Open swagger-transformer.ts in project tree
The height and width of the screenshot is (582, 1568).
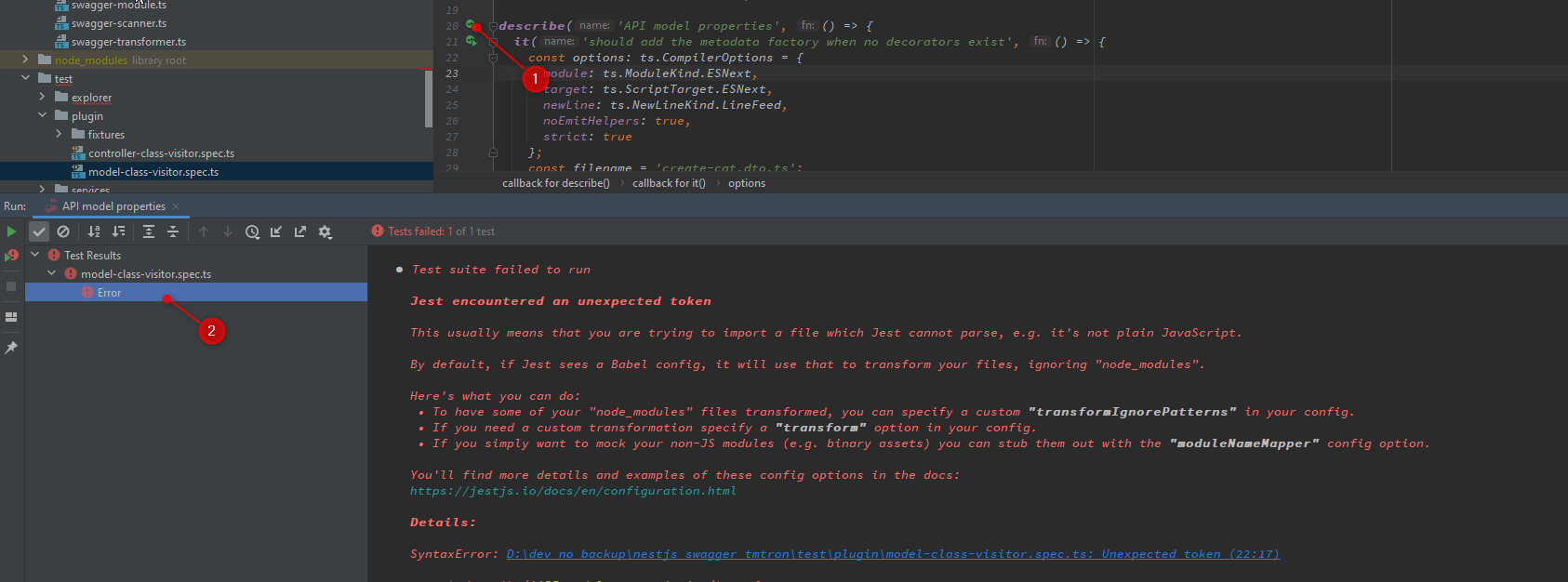(x=128, y=42)
